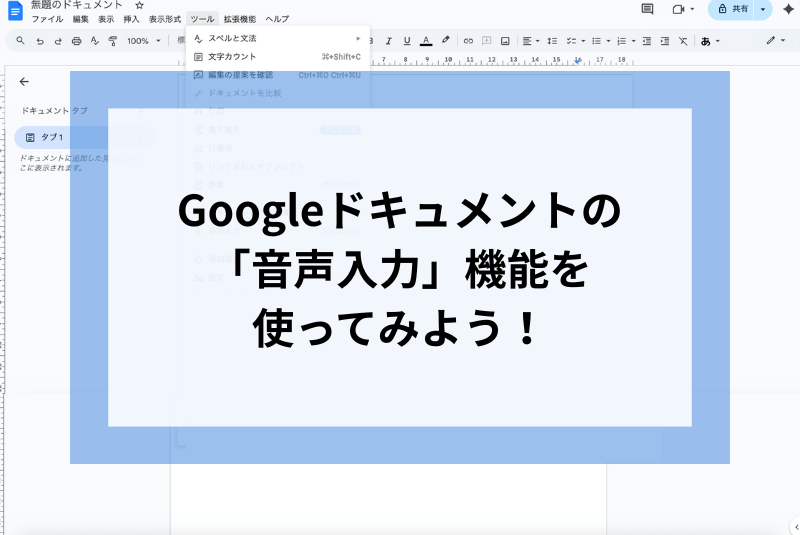
Task: Open the Meet call options arrow
Action: pos(692,9)
